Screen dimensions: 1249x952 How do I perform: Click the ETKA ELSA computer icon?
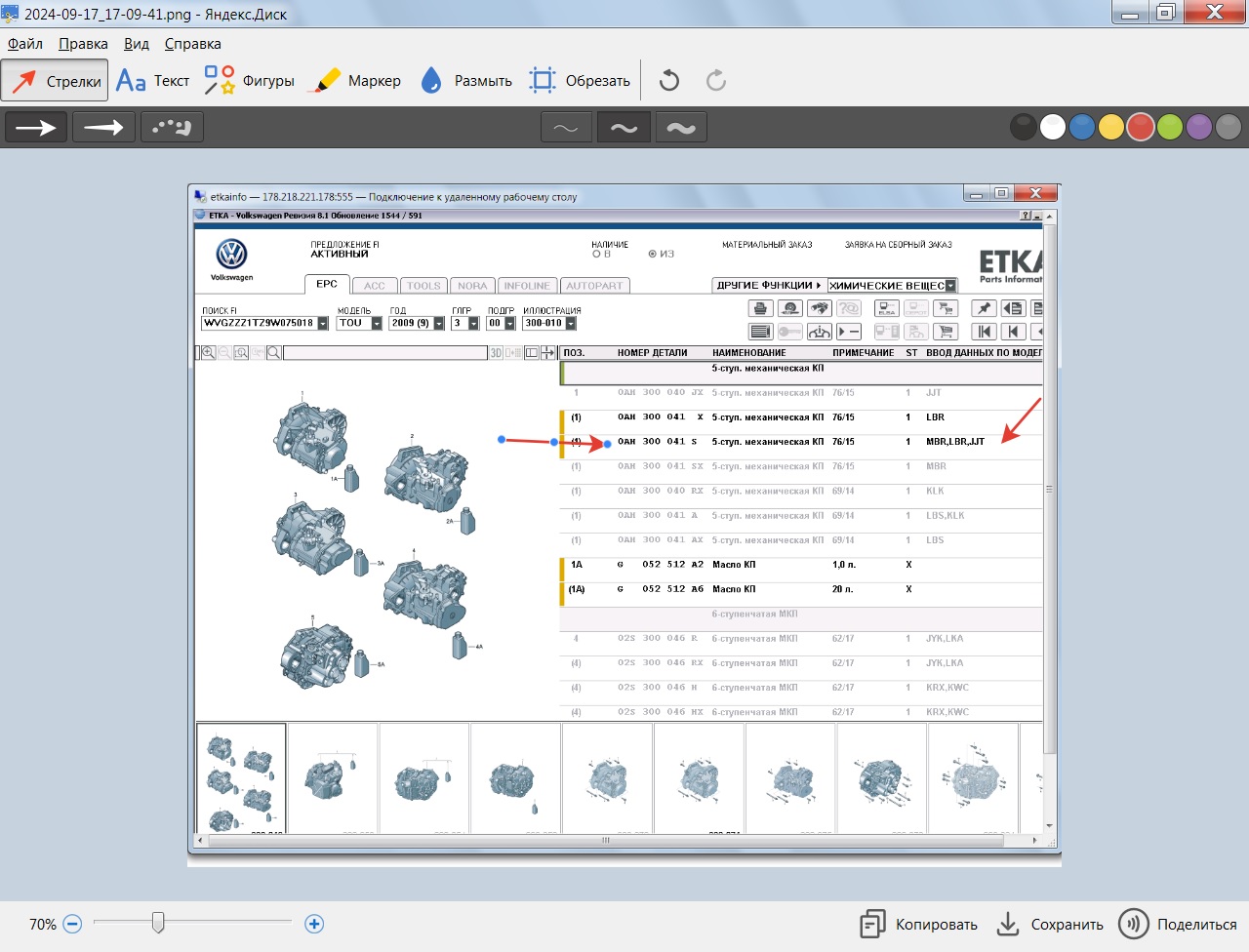tap(887, 308)
